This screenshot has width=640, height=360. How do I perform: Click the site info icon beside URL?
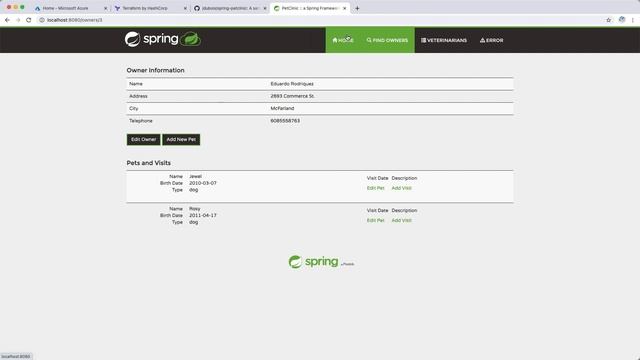tap(42, 20)
